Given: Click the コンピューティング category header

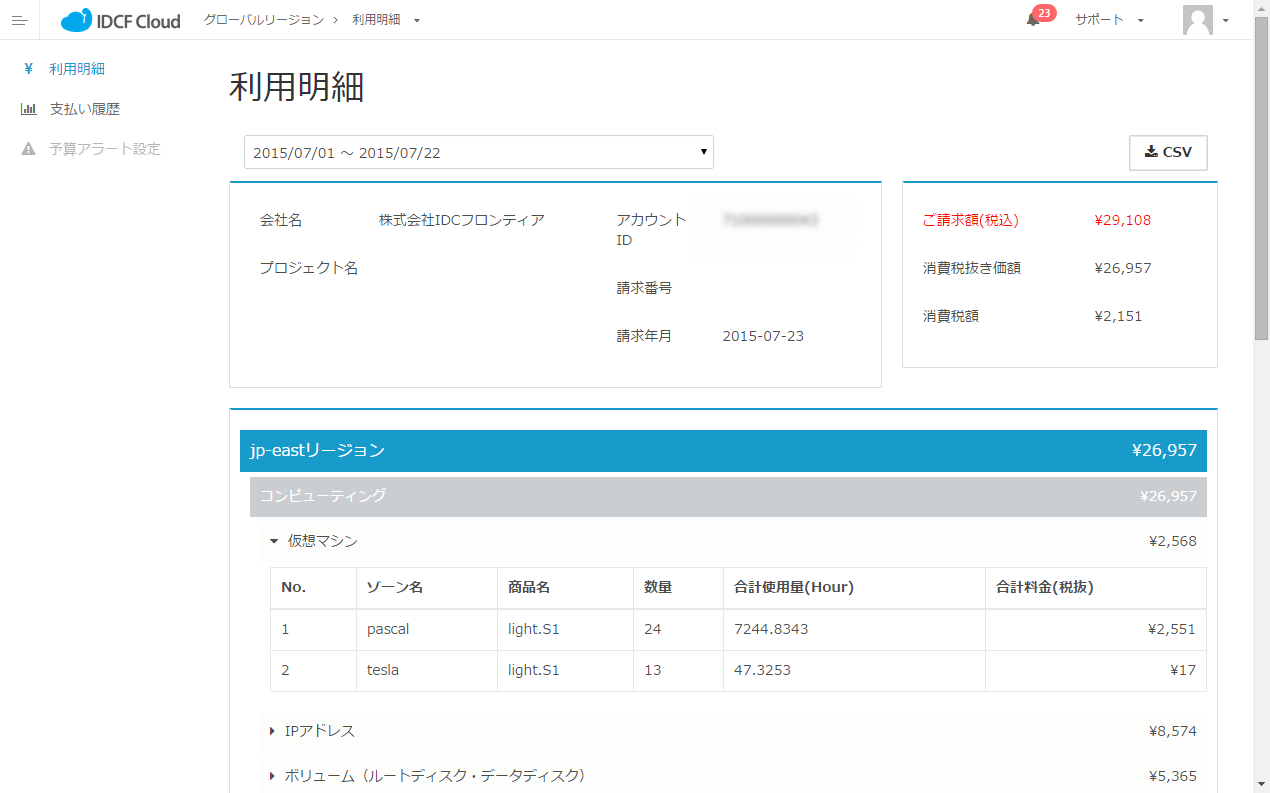Looking at the screenshot, I should [727, 496].
